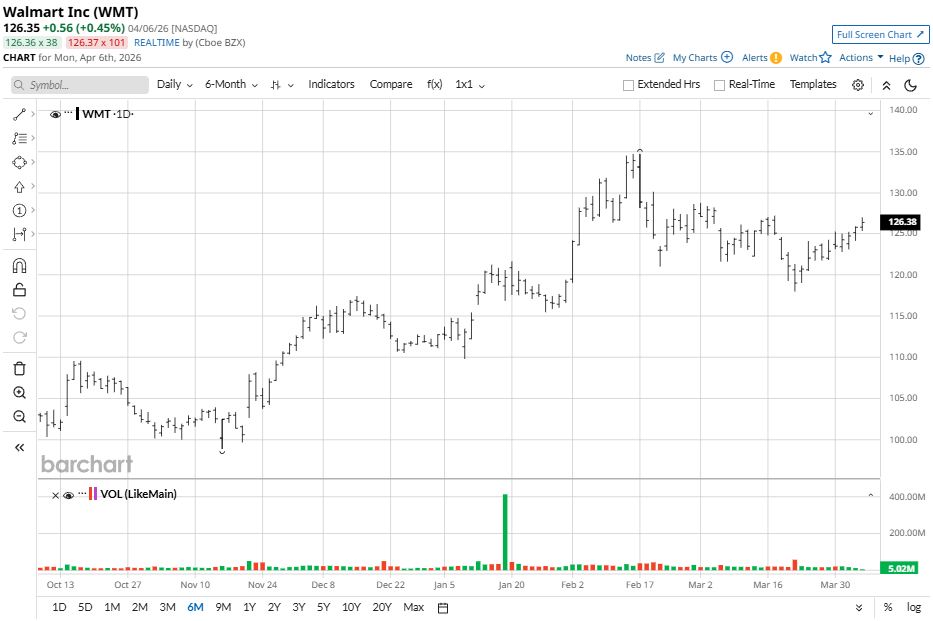Open the Actions dropdown menu

pyautogui.click(x=861, y=58)
